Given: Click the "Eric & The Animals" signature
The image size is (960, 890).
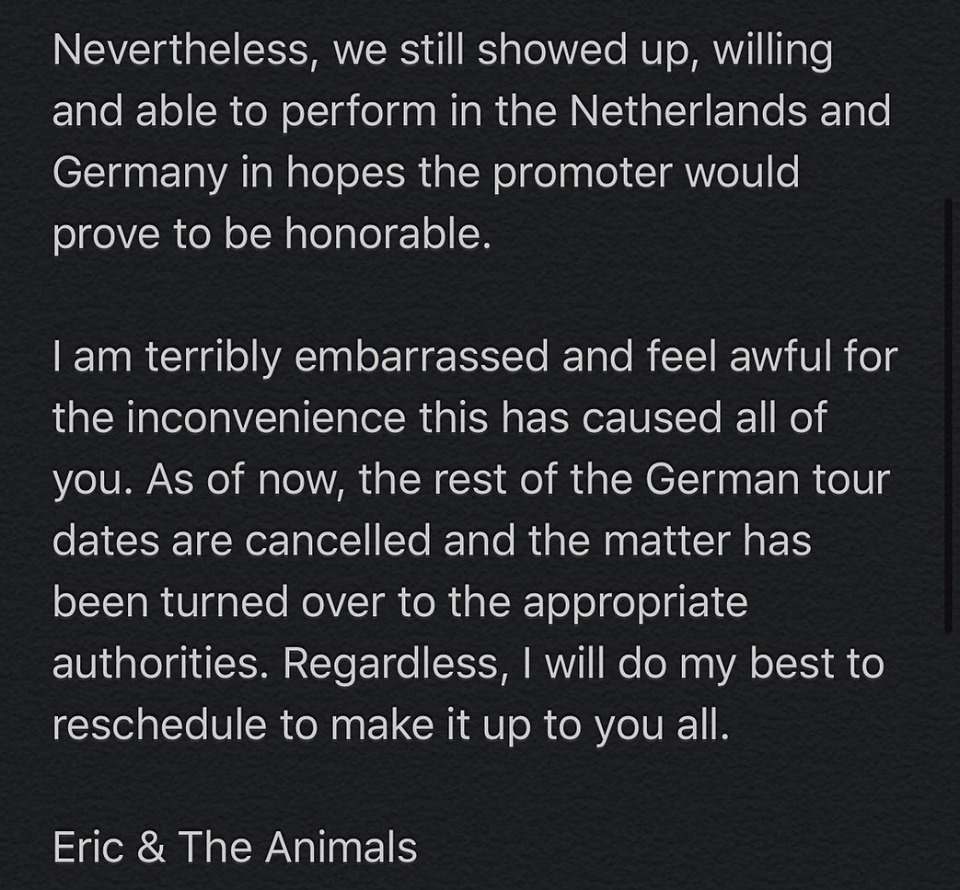Looking at the screenshot, I should [x=234, y=847].
